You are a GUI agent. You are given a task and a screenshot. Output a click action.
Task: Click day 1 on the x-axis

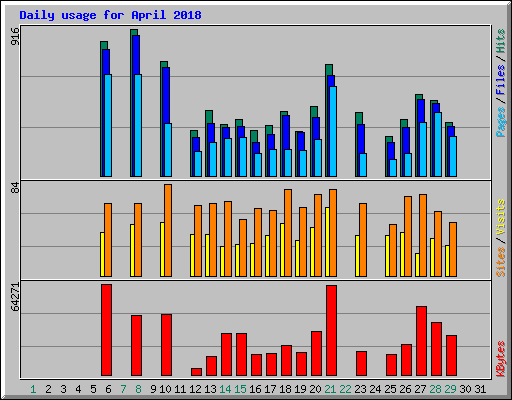tap(33, 389)
